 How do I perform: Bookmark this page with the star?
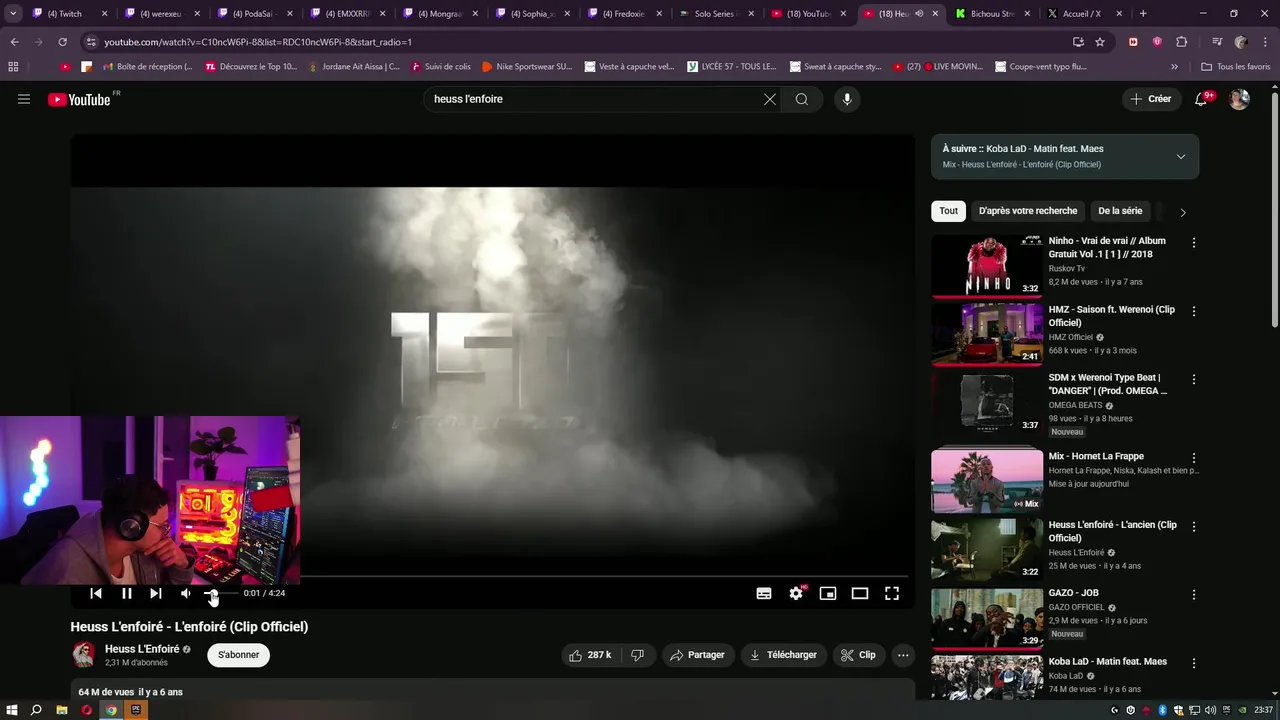pyautogui.click(x=1100, y=42)
